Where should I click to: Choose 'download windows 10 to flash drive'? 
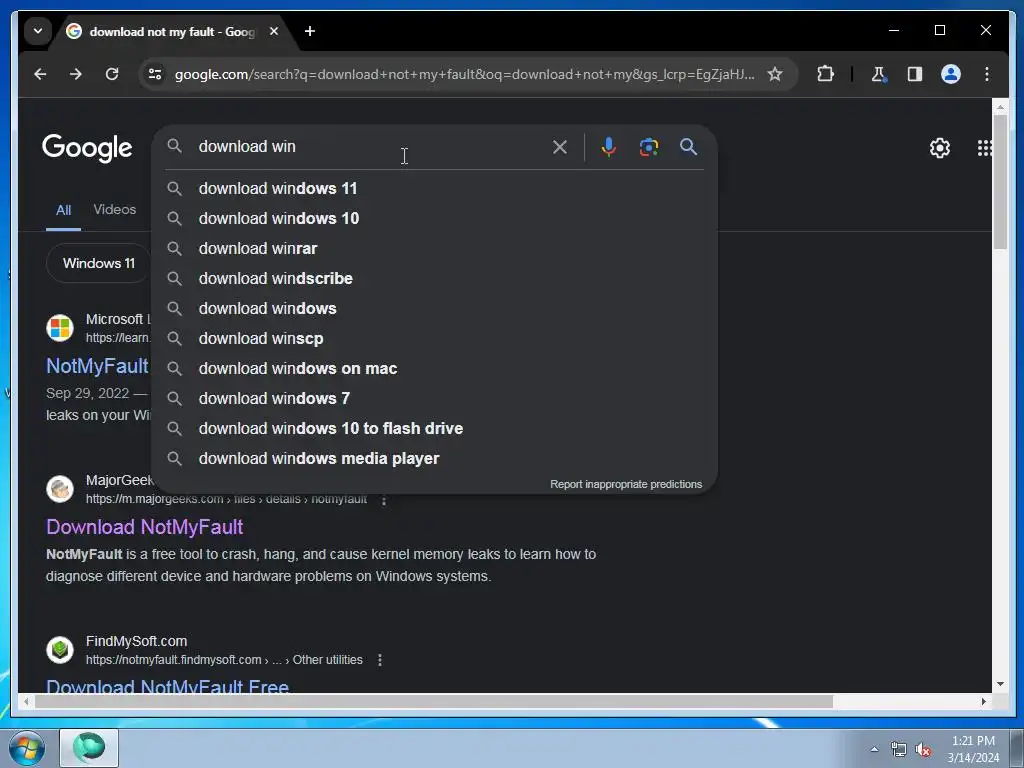(x=434, y=429)
